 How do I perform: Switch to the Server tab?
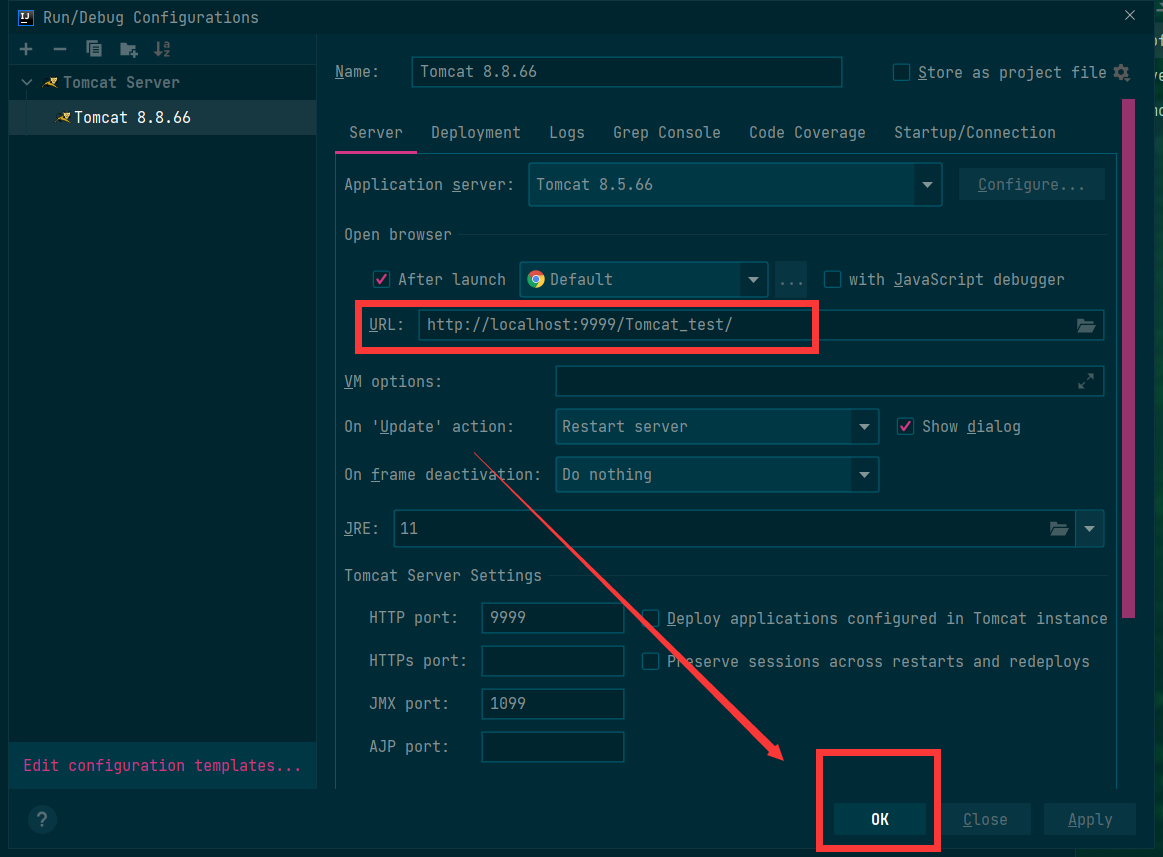click(x=376, y=133)
